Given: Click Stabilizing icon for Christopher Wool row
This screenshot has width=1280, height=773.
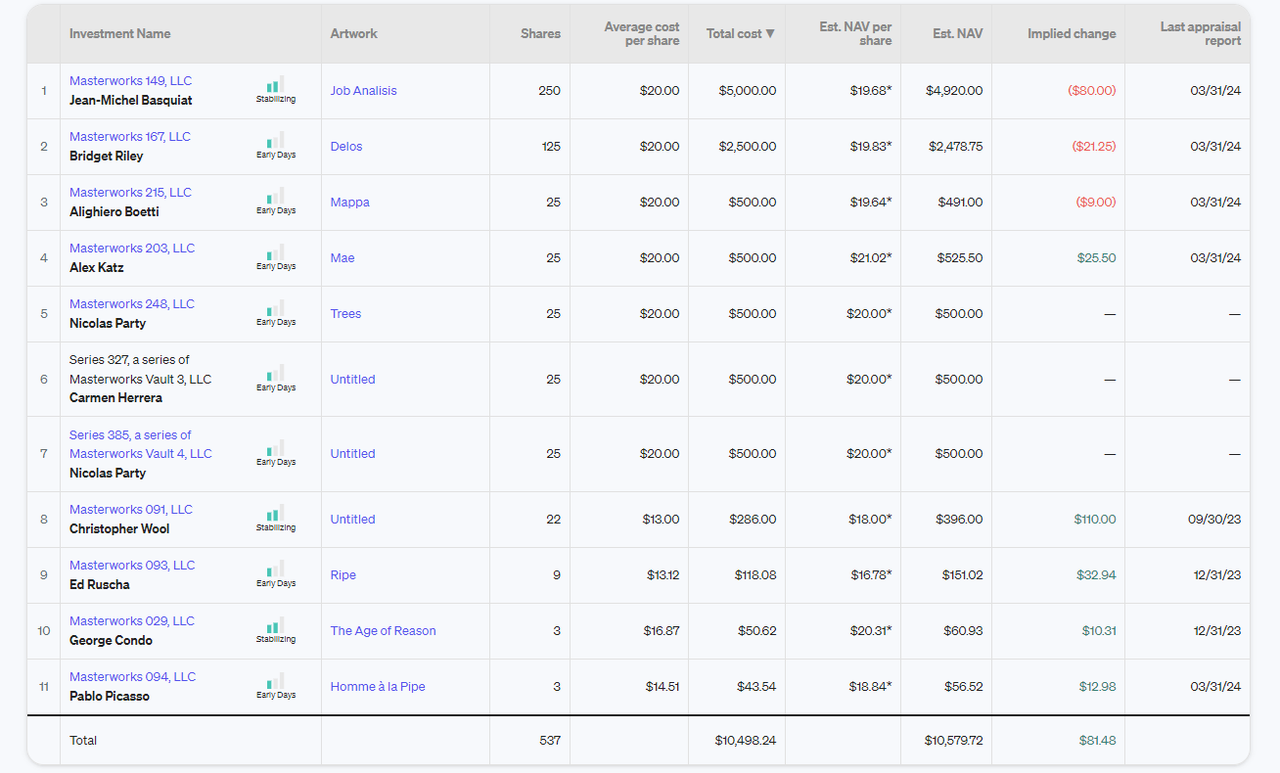Looking at the screenshot, I should [x=275, y=519].
